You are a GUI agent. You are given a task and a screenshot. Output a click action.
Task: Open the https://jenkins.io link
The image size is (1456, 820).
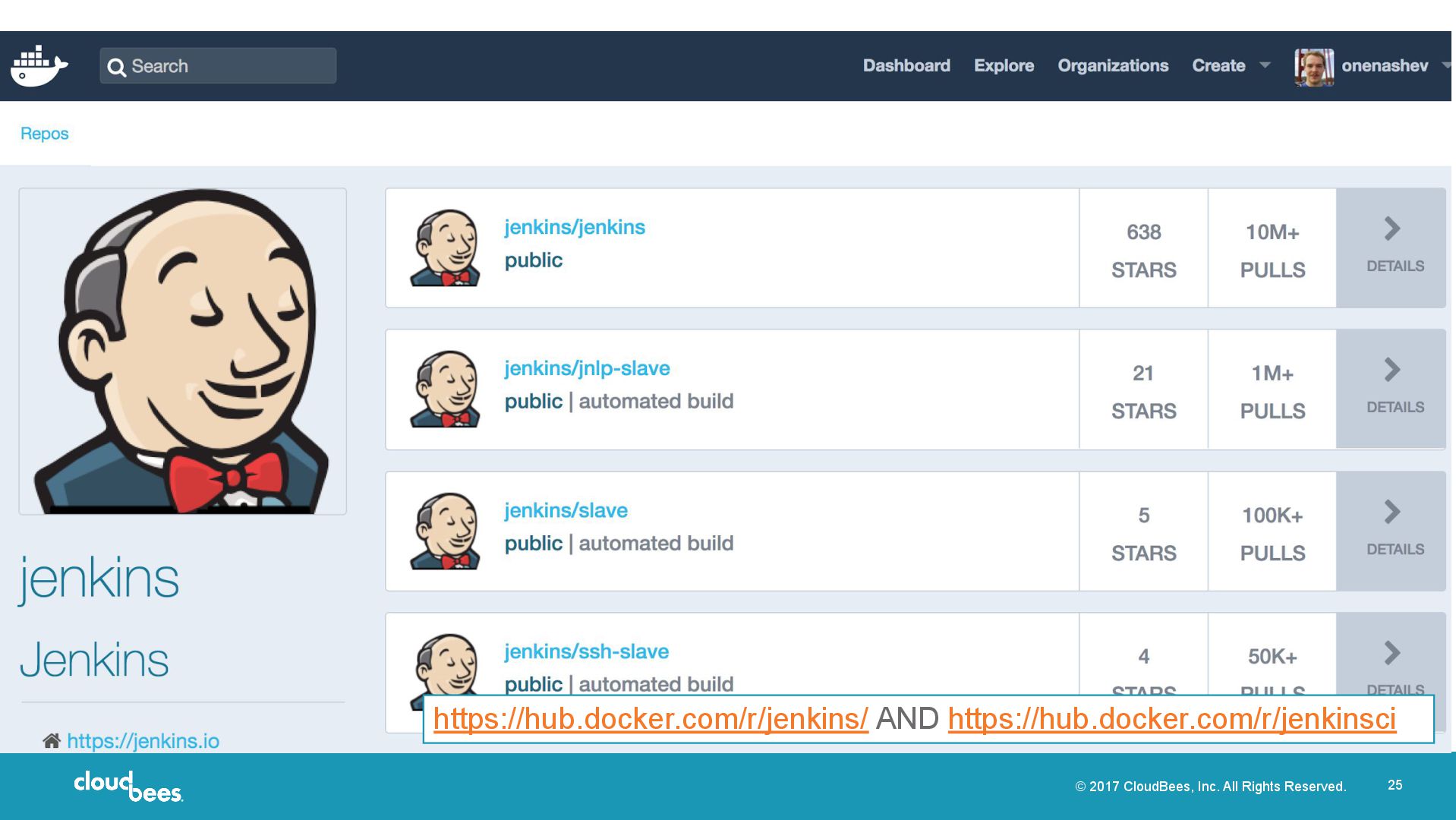tap(143, 741)
